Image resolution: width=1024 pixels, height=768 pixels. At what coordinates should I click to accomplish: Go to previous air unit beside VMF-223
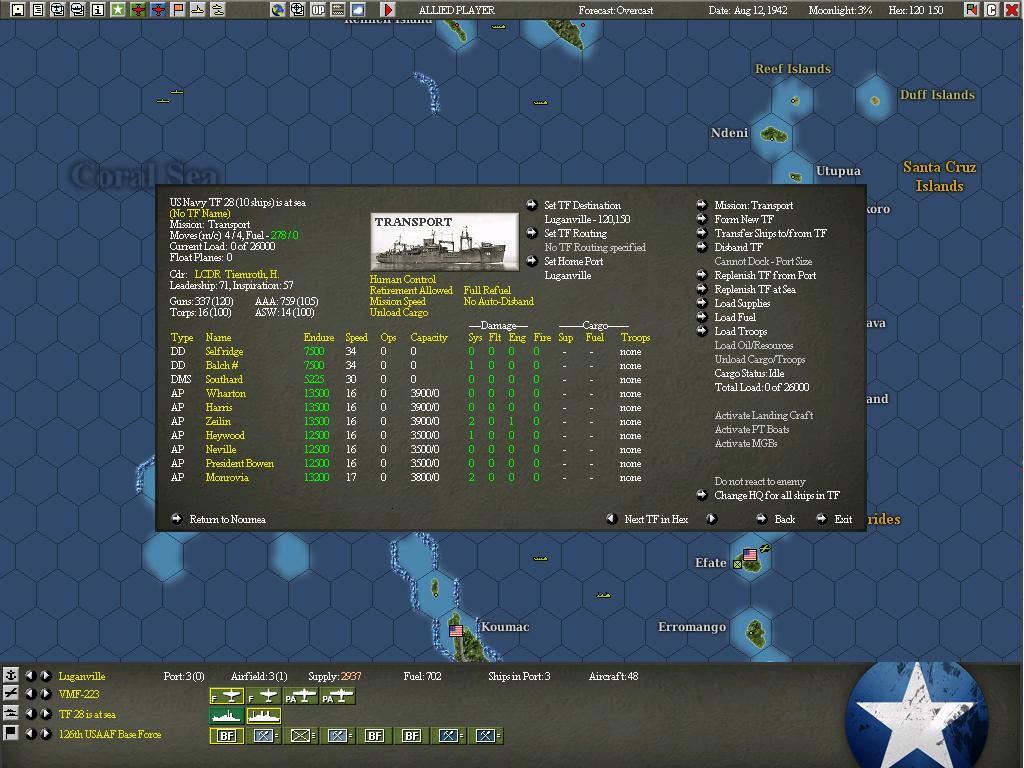click(x=31, y=694)
